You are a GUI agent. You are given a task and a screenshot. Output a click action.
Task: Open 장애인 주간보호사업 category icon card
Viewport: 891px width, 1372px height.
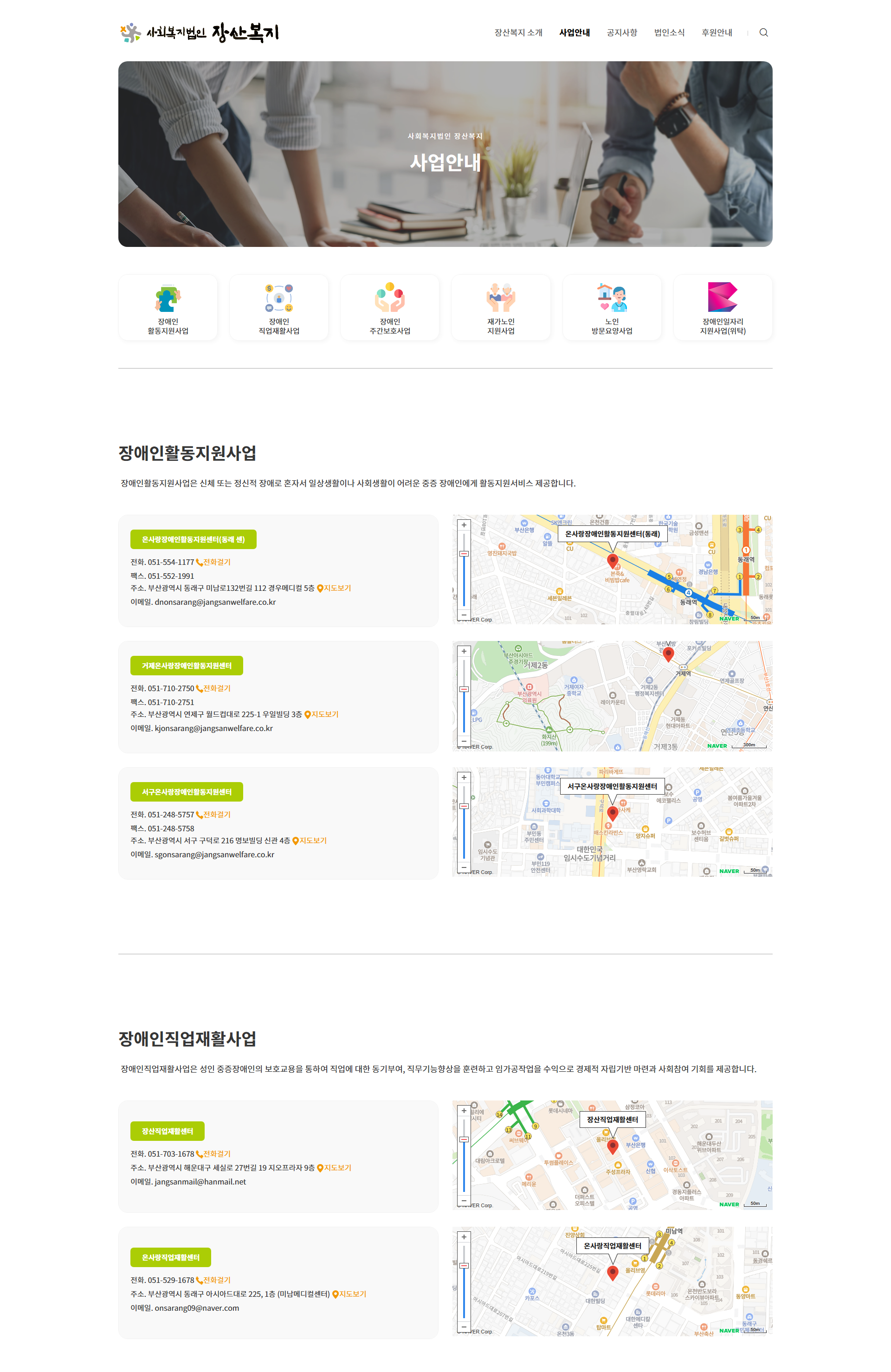tap(390, 308)
